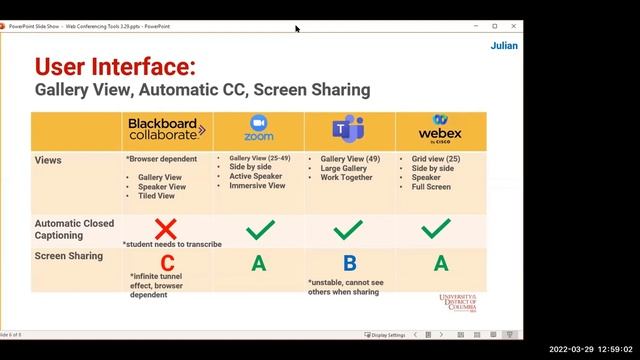The width and height of the screenshot is (640, 360).
Task: Click the blue B screen sharing grade
Action: tap(350, 263)
